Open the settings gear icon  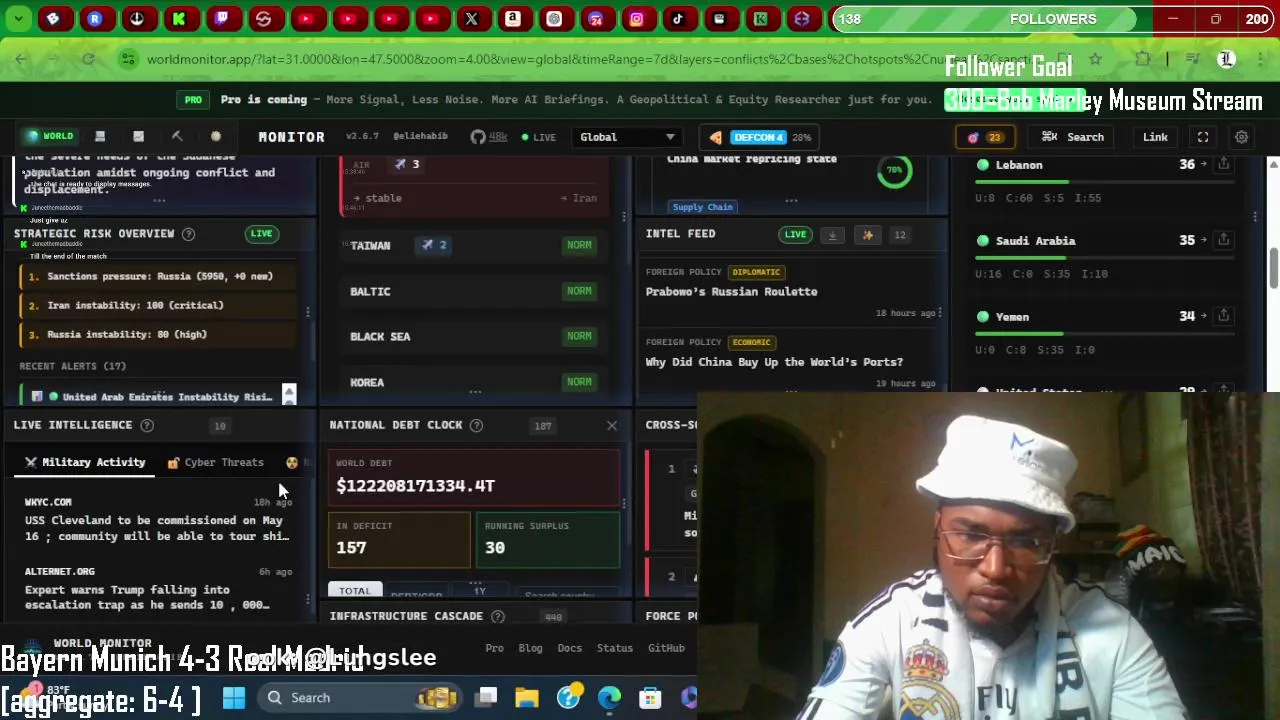tap(1241, 137)
